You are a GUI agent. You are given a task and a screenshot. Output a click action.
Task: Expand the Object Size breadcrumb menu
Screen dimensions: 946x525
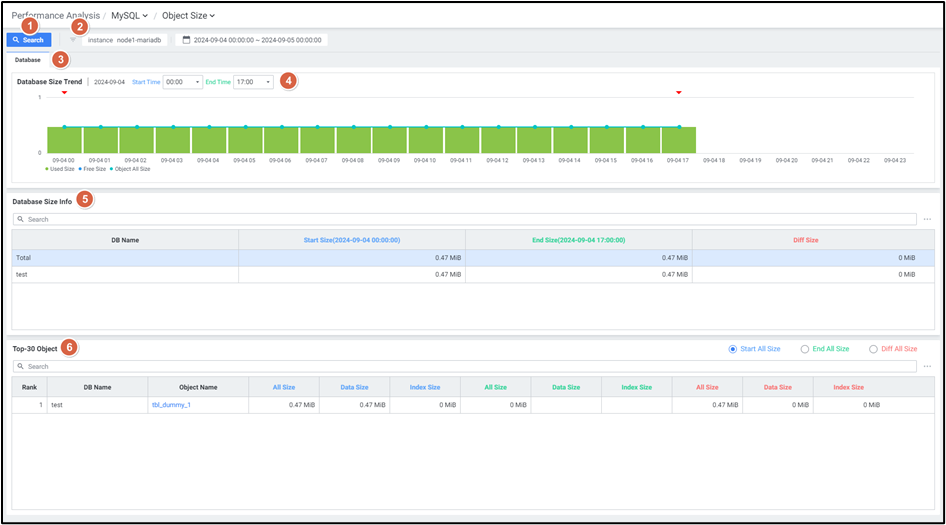pyautogui.click(x=188, y=16)
